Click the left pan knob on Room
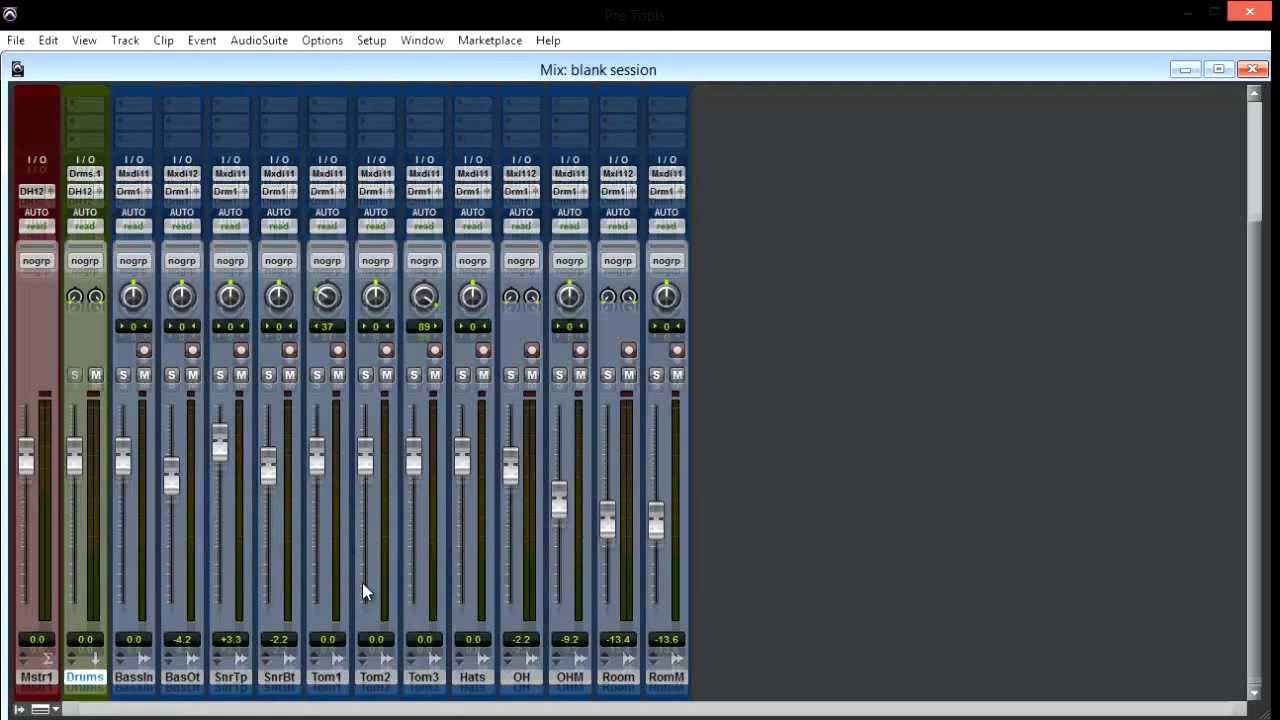1280x720 pixels. (x=607, y=297)
